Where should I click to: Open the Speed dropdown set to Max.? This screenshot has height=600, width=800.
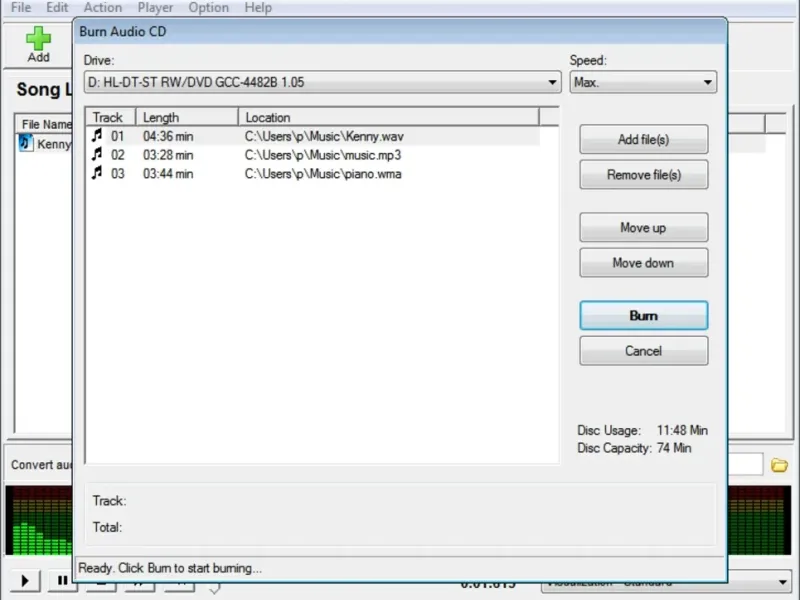point(643,82)
